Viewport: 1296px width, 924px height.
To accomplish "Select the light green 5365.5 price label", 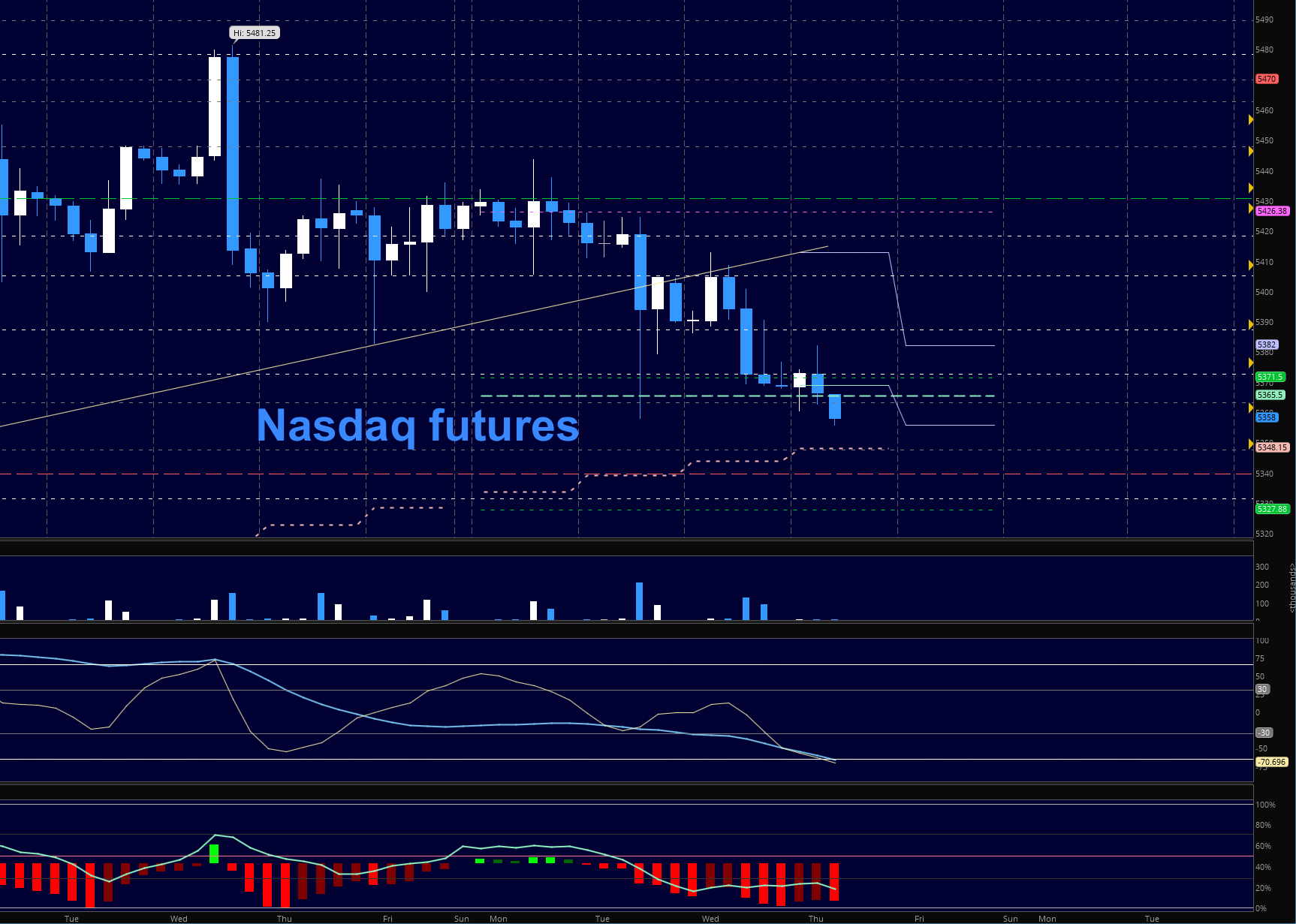I will tap(1270, 395).
